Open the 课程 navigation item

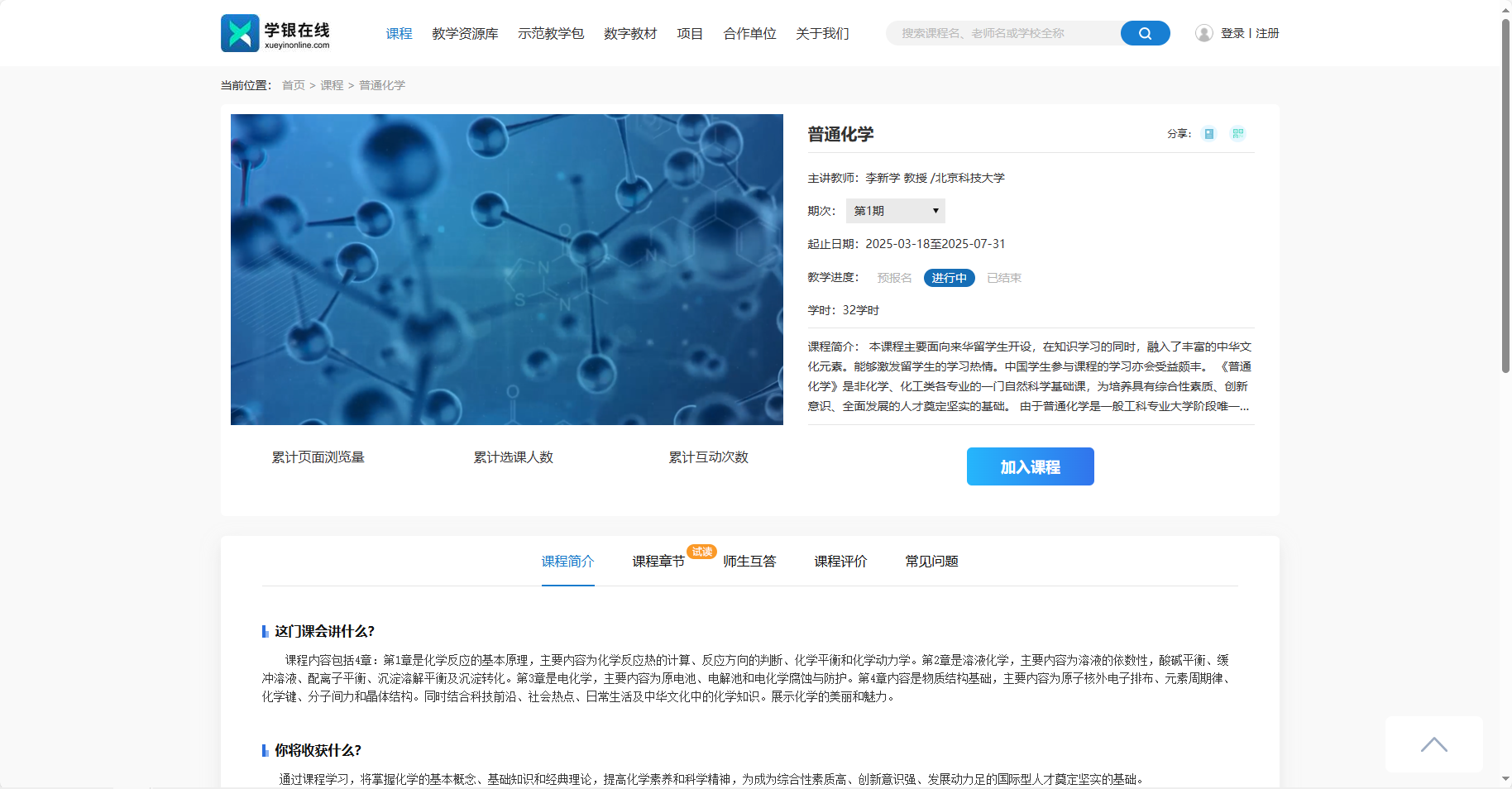tap(399, 34)
